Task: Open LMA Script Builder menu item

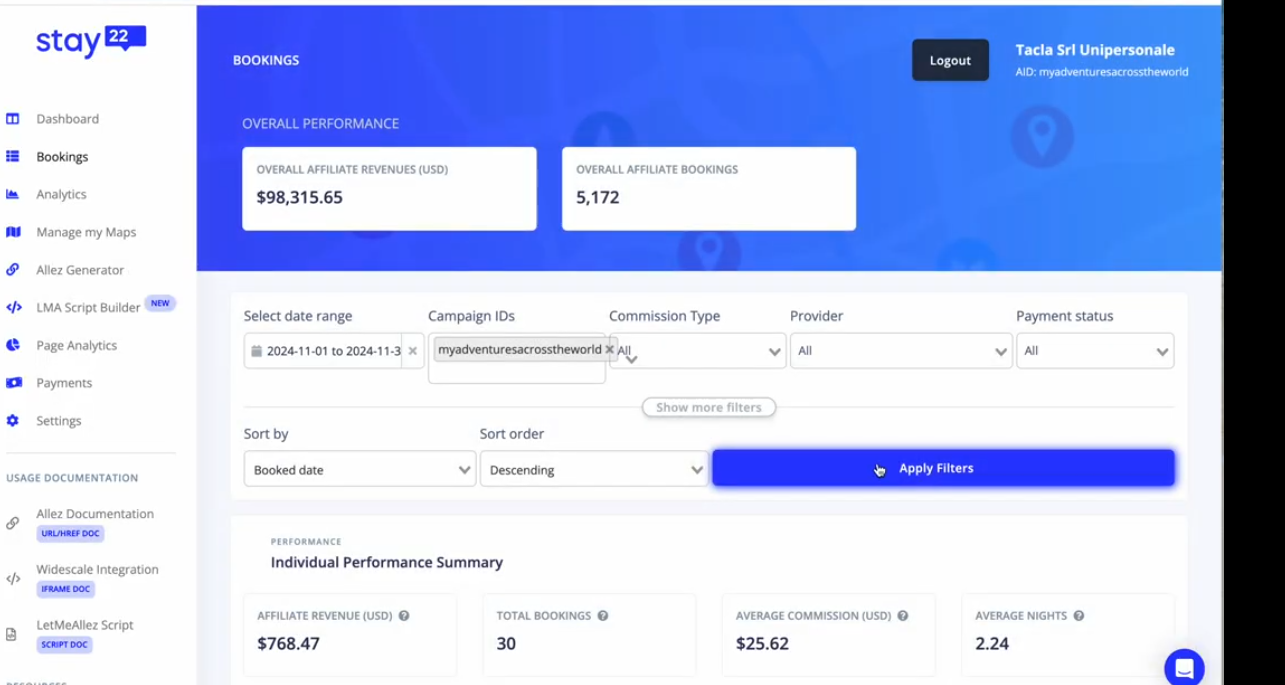Action: tap(88, 308)
